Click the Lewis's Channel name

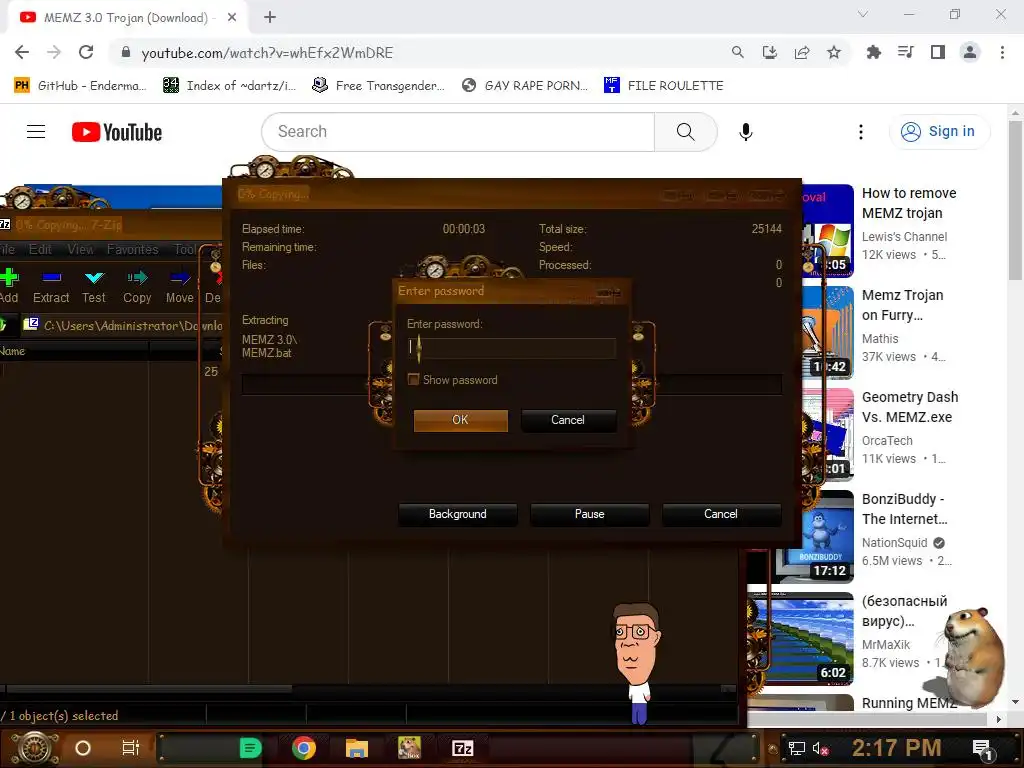tap(904, 237)
